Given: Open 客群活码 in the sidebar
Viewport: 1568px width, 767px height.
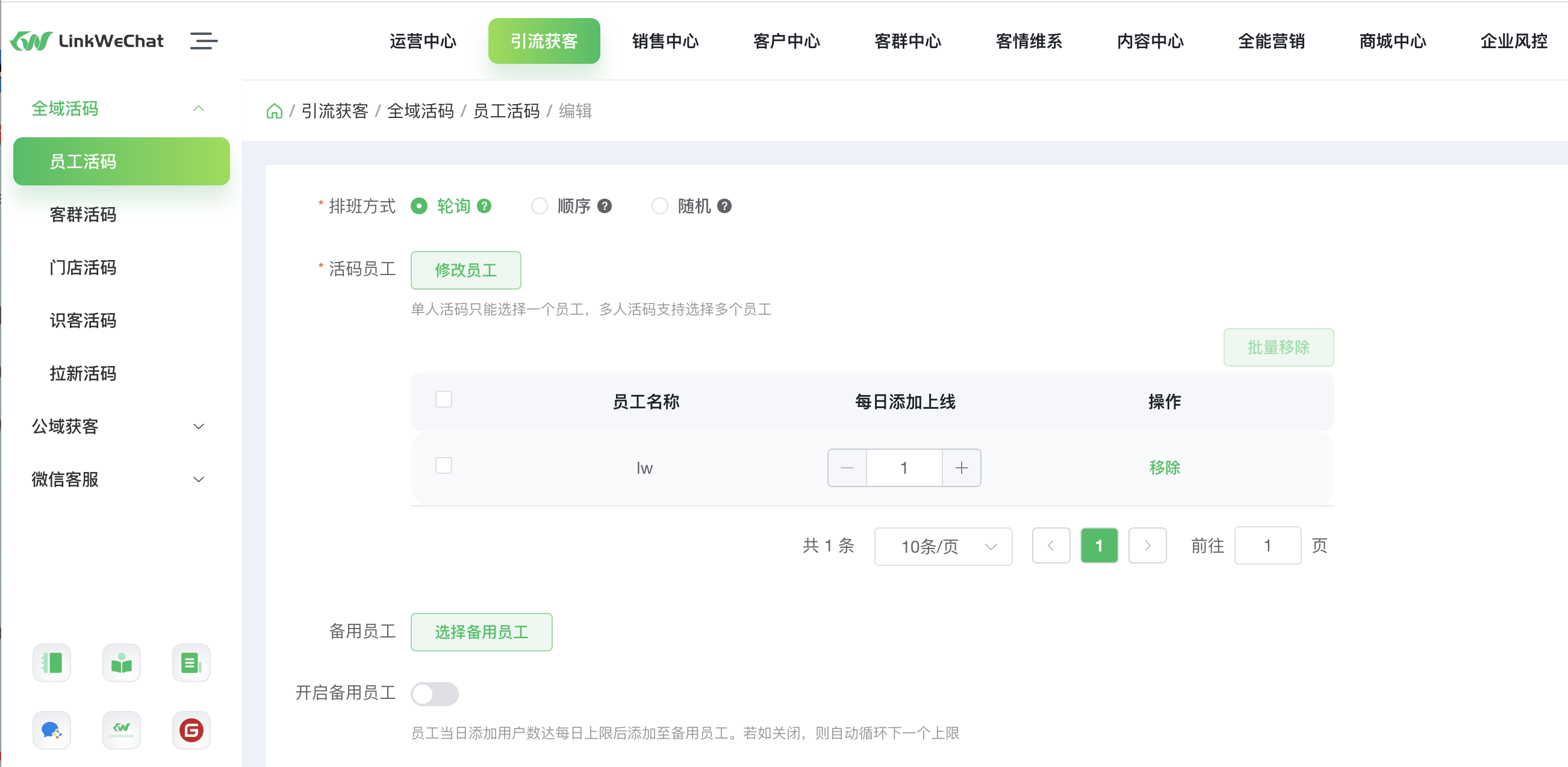Looking at the screenshot, I should point(82,214).
